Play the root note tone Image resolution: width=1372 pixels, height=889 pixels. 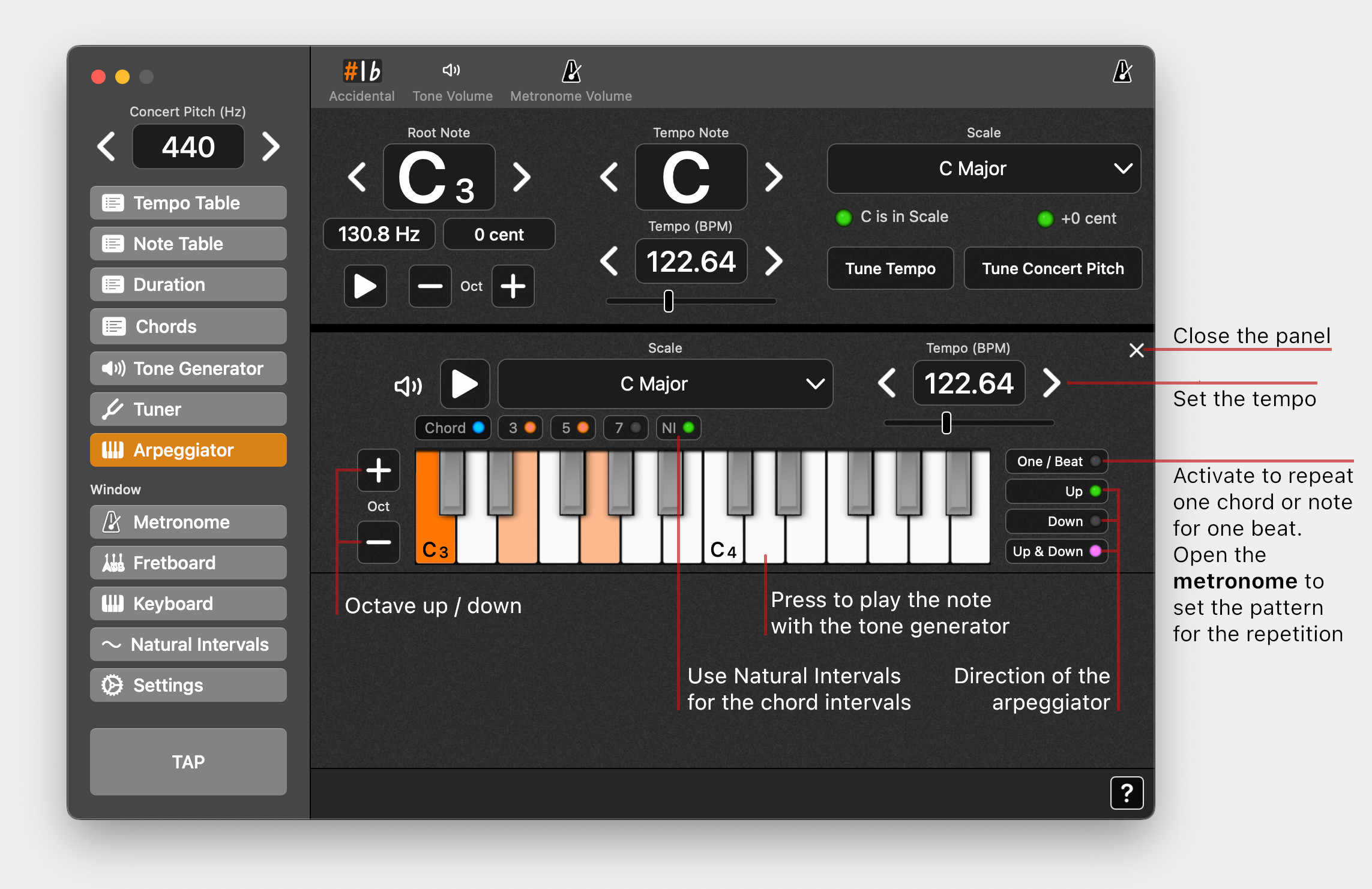coord(365,286)
